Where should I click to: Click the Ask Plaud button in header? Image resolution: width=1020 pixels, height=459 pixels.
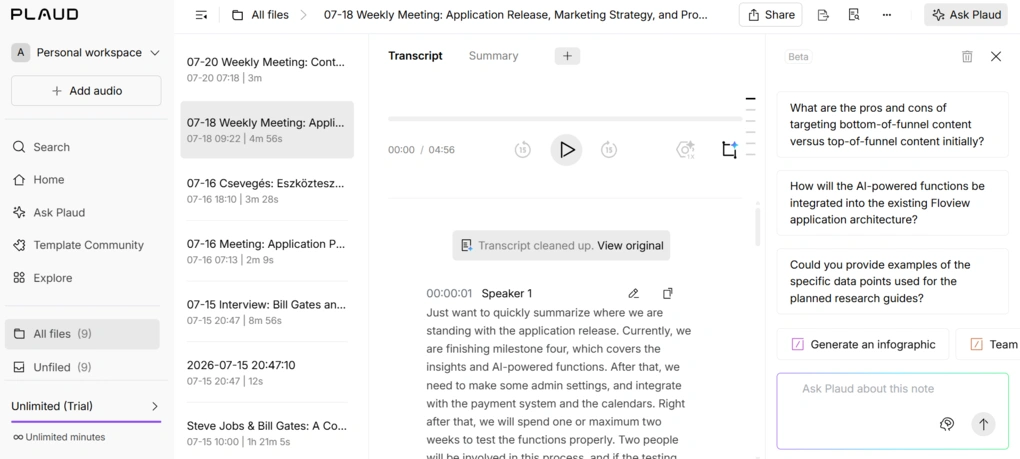point(967,15)
